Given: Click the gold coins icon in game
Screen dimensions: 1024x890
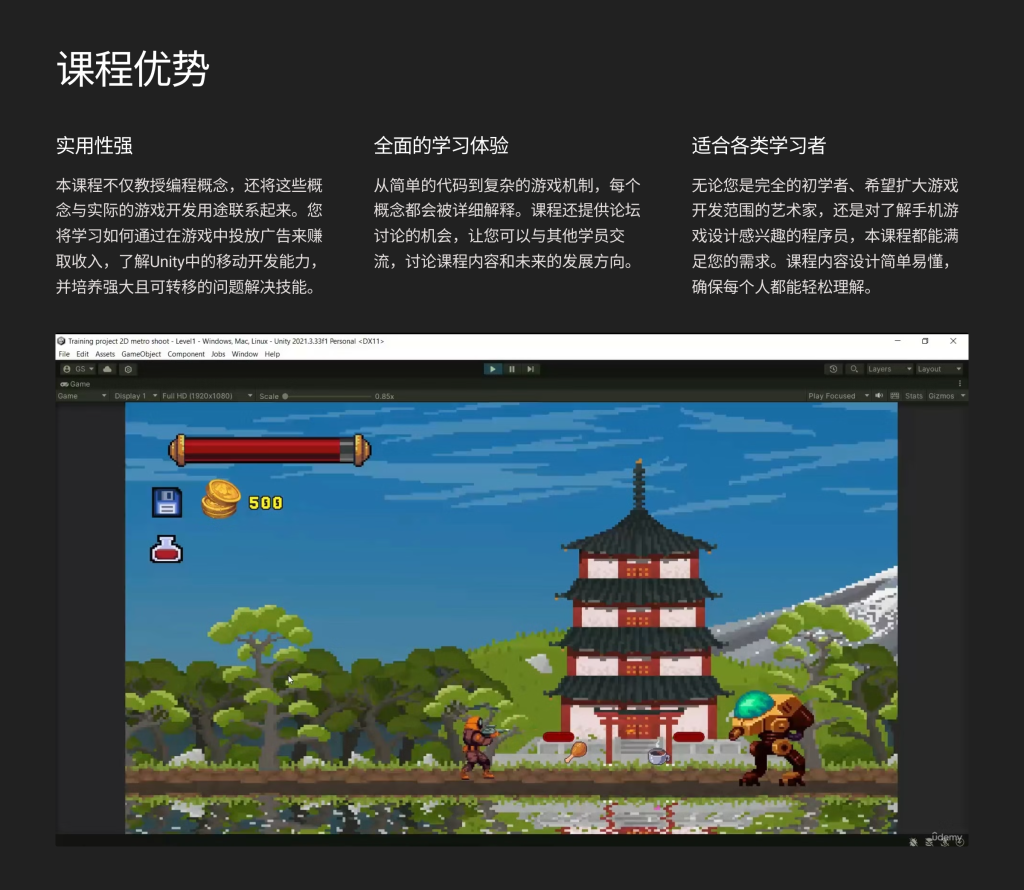Looking at the screenshot, I should [x=221, y=499].
